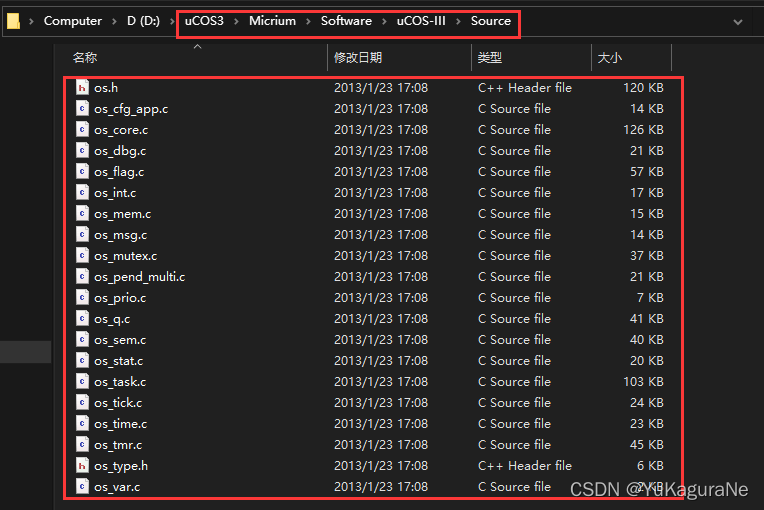
Task: Click the folder icon in address bar
Action: (x=14, y=21)
